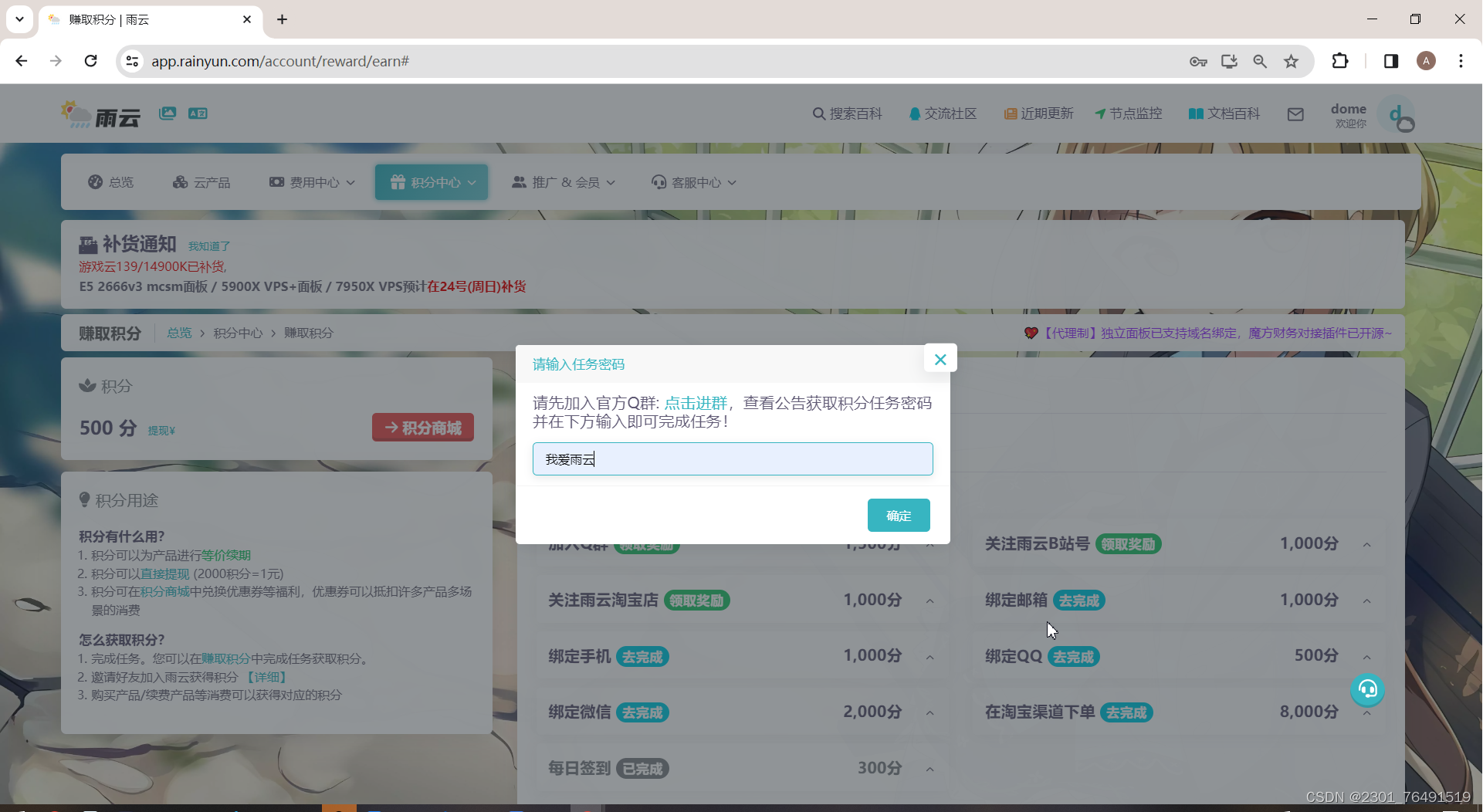The height and width of the screenshot is (812, 1483).
Task: Open the Chrome profile avatar
Action: tap(1427, 61)
